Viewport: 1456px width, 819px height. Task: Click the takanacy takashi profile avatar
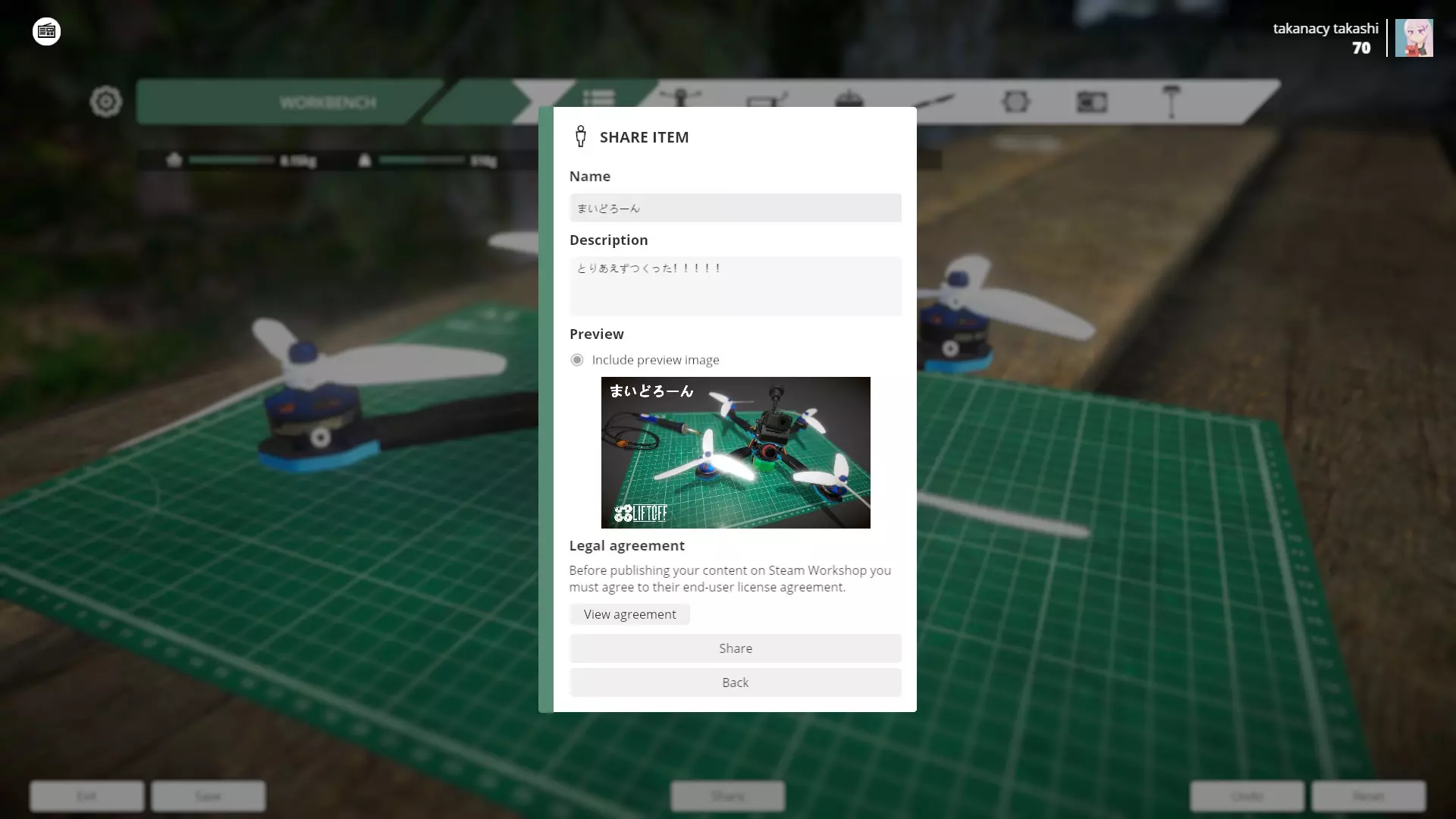pos(1414,38)
